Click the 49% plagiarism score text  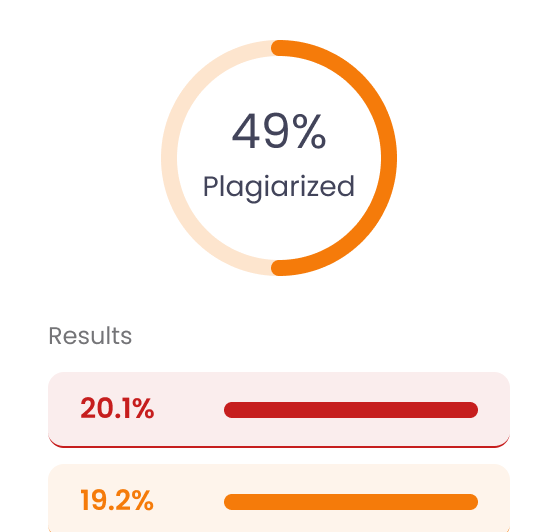[x=279, y=131]
